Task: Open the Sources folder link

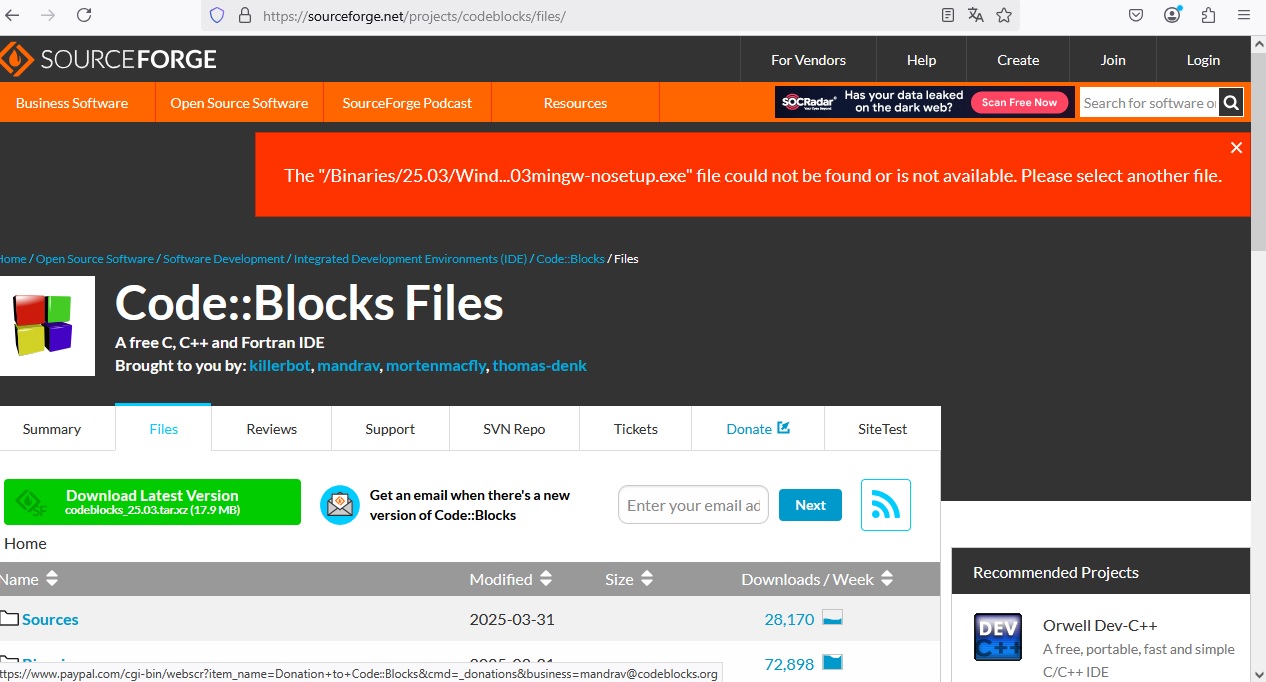Action: (50, 619)
